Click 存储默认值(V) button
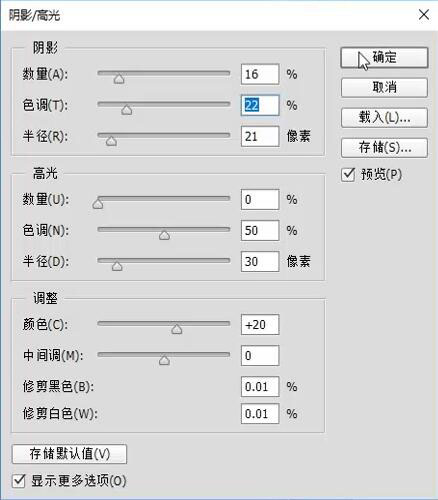Screen dimensions: 438x500 click(x=69, y=454)
